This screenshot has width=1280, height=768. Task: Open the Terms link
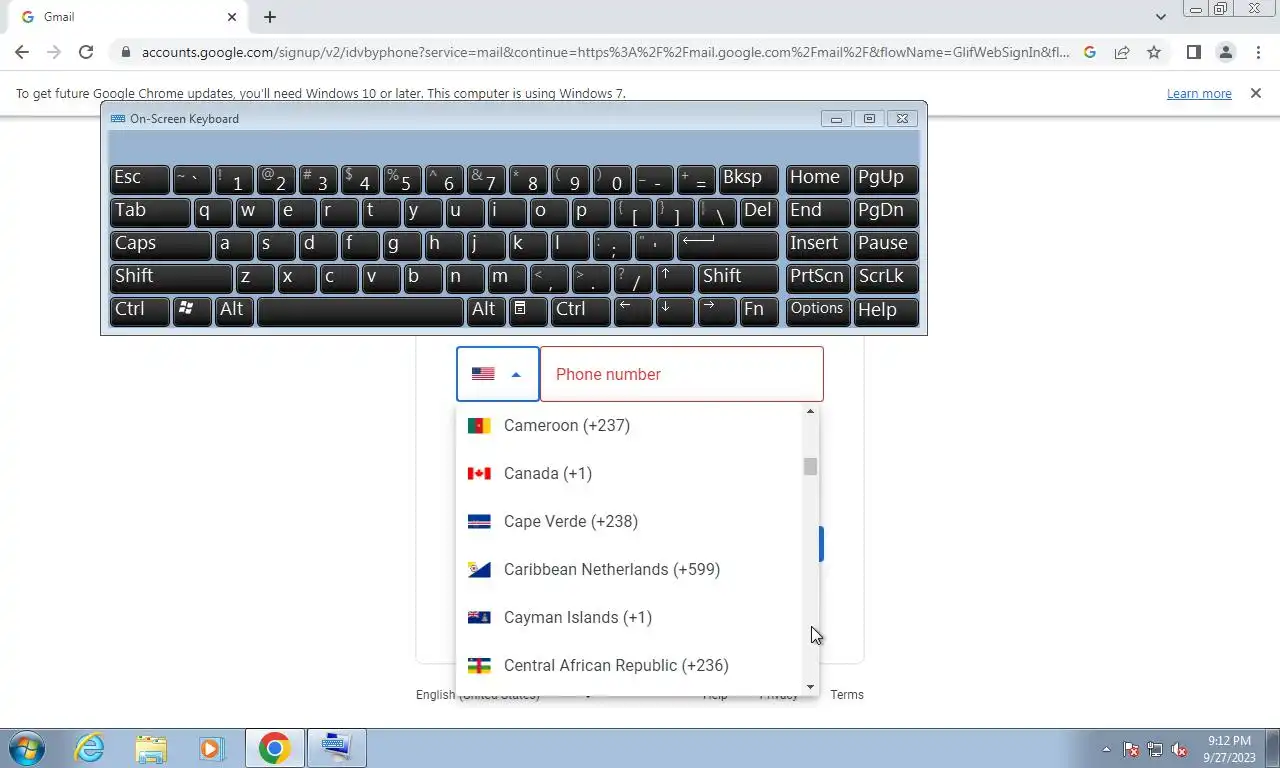coord(847,694)
